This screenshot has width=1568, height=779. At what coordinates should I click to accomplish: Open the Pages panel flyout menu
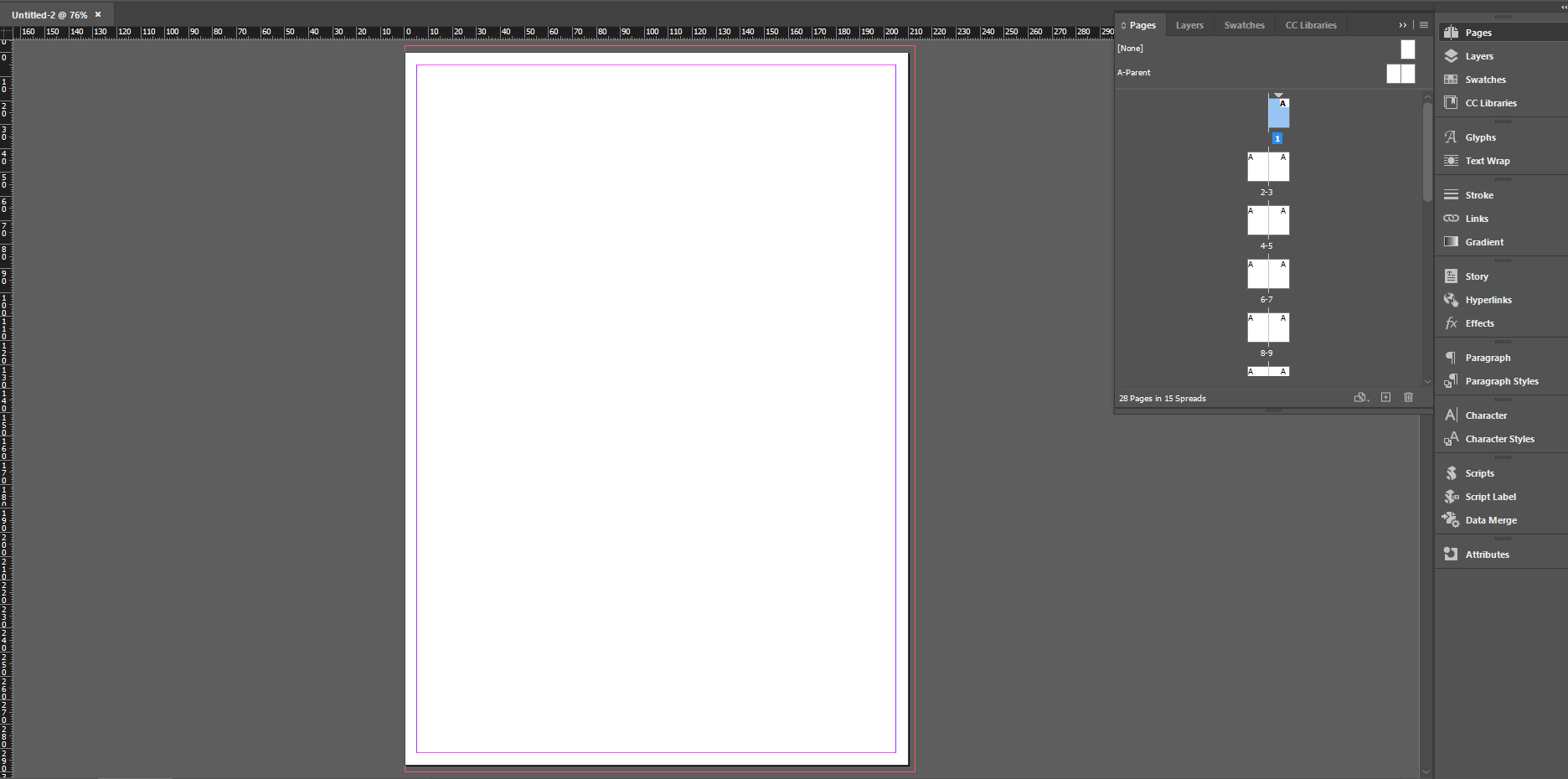point(1424,25)
